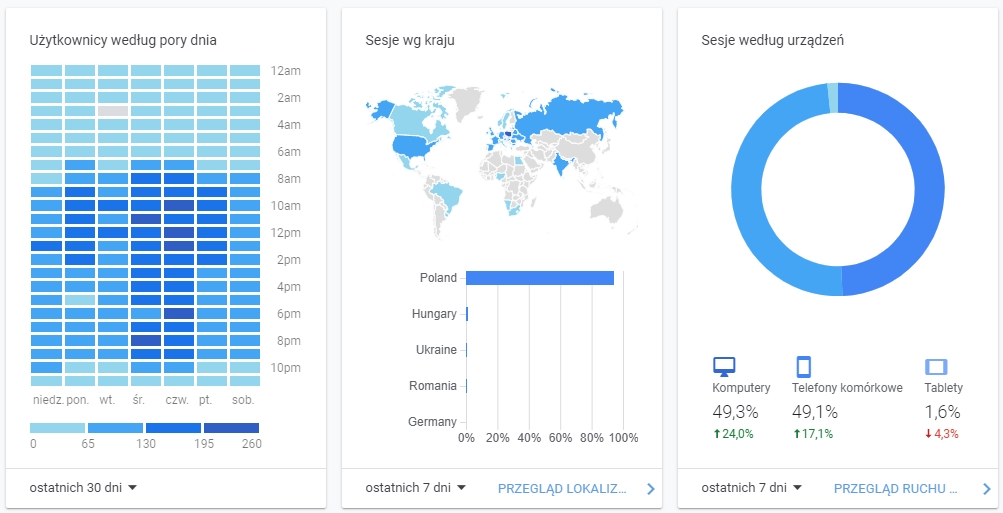The width and height of the screenshot is (1003, 513).
Task: Click the '10pm' hour label
Action: (285, 368)
